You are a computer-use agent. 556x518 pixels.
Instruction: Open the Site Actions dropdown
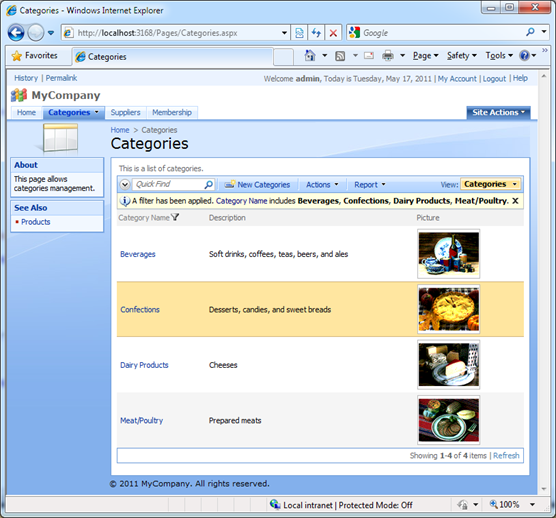(498, 112)
